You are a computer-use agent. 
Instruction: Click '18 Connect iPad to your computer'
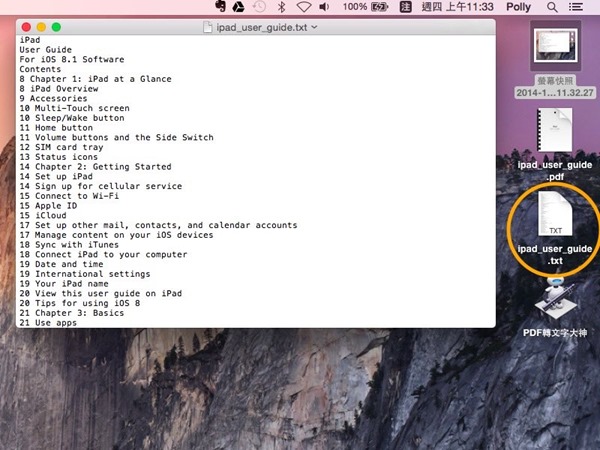[x=103, y=254]
